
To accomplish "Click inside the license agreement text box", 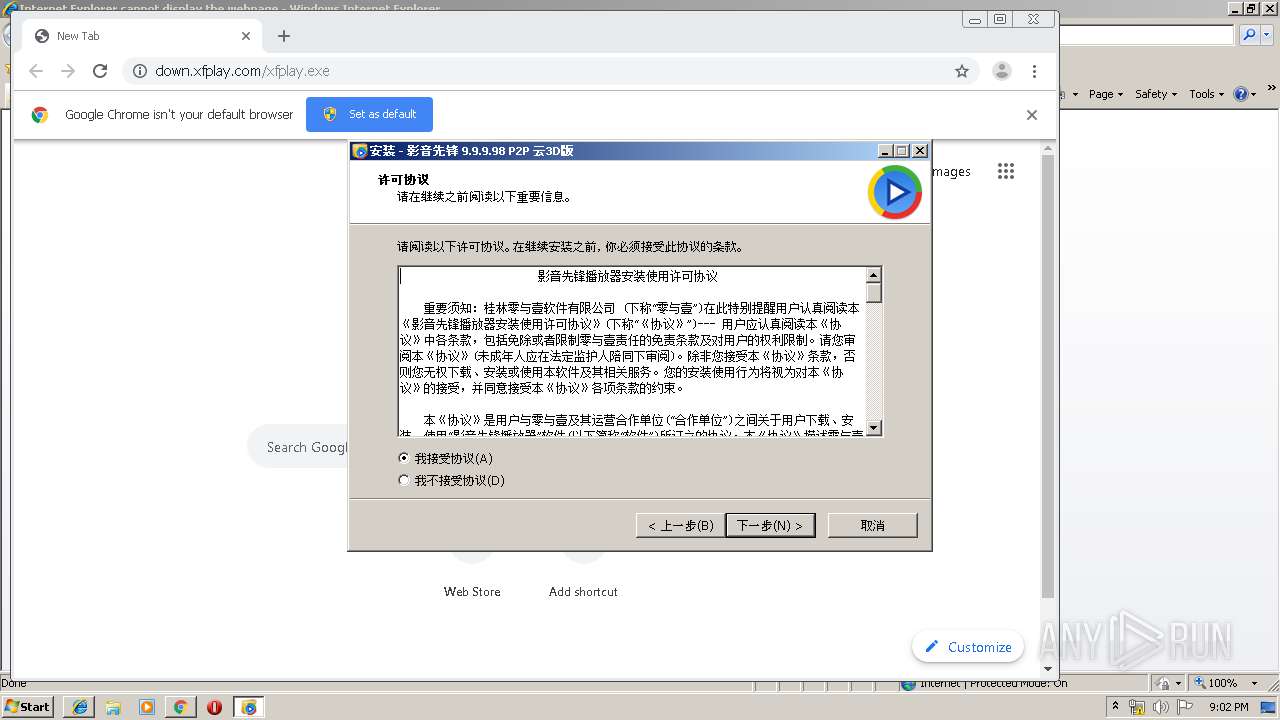I will click(x=632, y=351).
